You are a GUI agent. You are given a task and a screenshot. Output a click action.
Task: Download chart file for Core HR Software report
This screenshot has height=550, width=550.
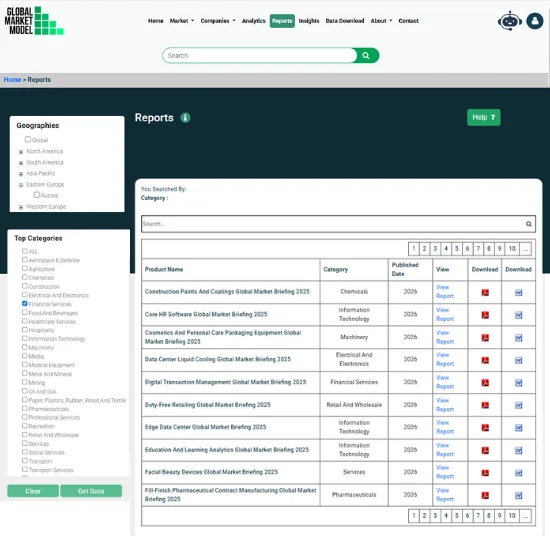pyautogui.click(x=518, y=315)
